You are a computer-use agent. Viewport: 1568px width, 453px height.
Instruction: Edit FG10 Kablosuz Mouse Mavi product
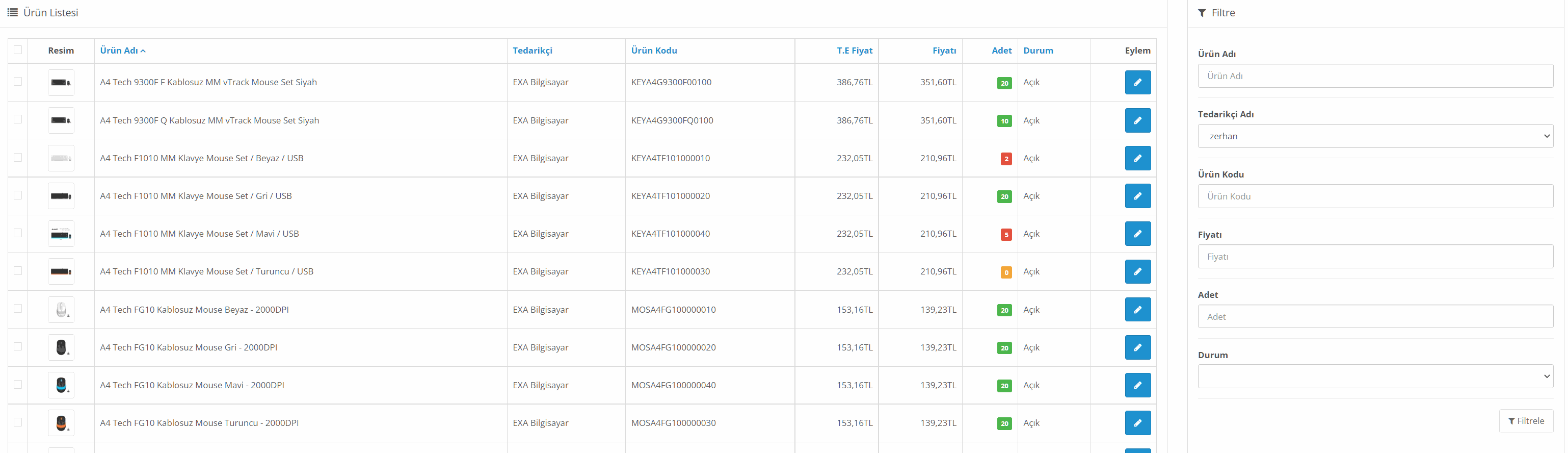pos(1137,385)
